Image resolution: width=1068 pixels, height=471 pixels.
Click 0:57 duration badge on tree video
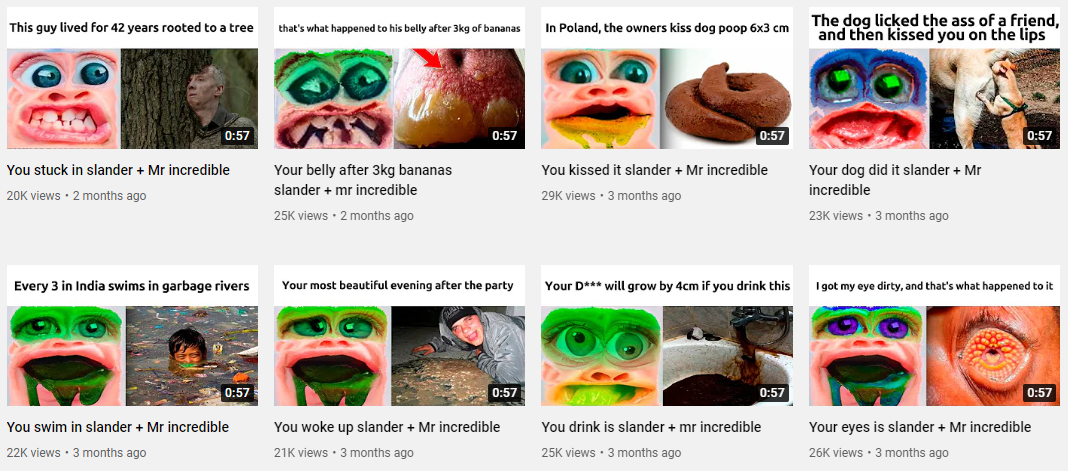(237, 135)
